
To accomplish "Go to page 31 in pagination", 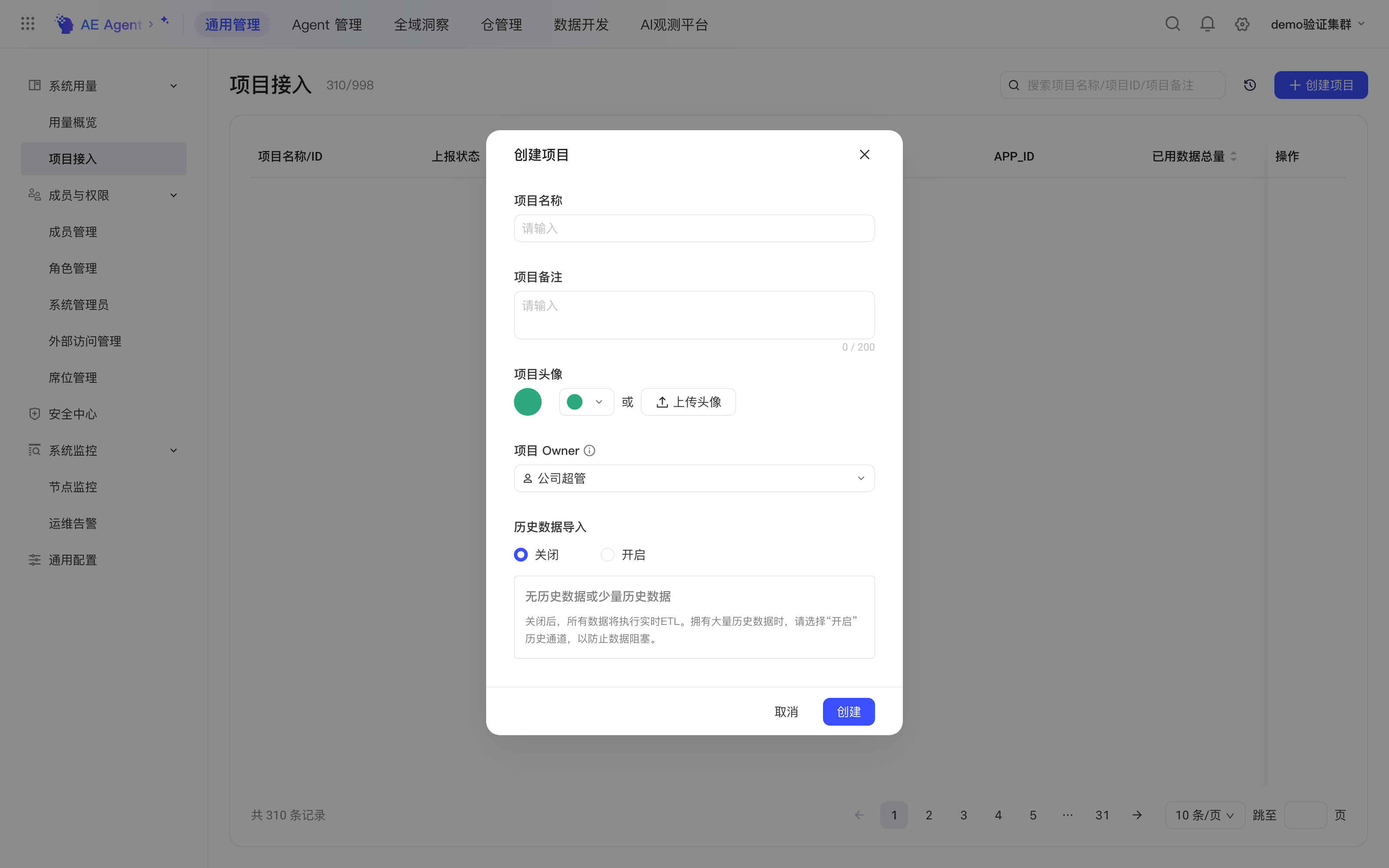I will pyautogui.click(x=1102, y=815).
